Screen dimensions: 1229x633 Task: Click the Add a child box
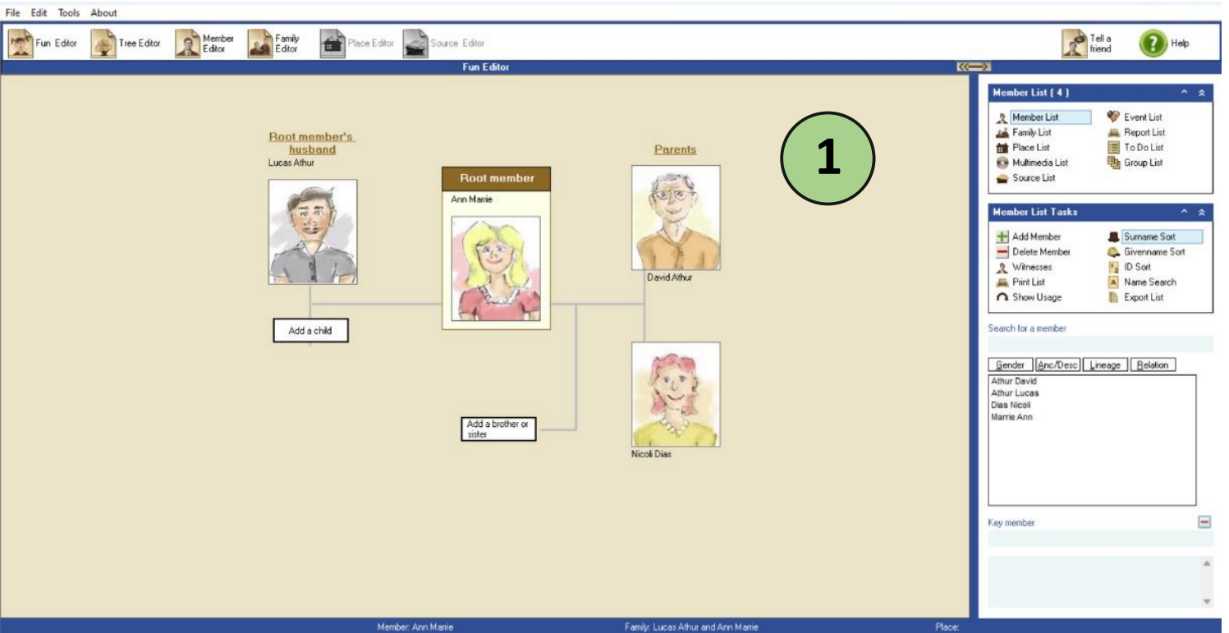[310, 331]
